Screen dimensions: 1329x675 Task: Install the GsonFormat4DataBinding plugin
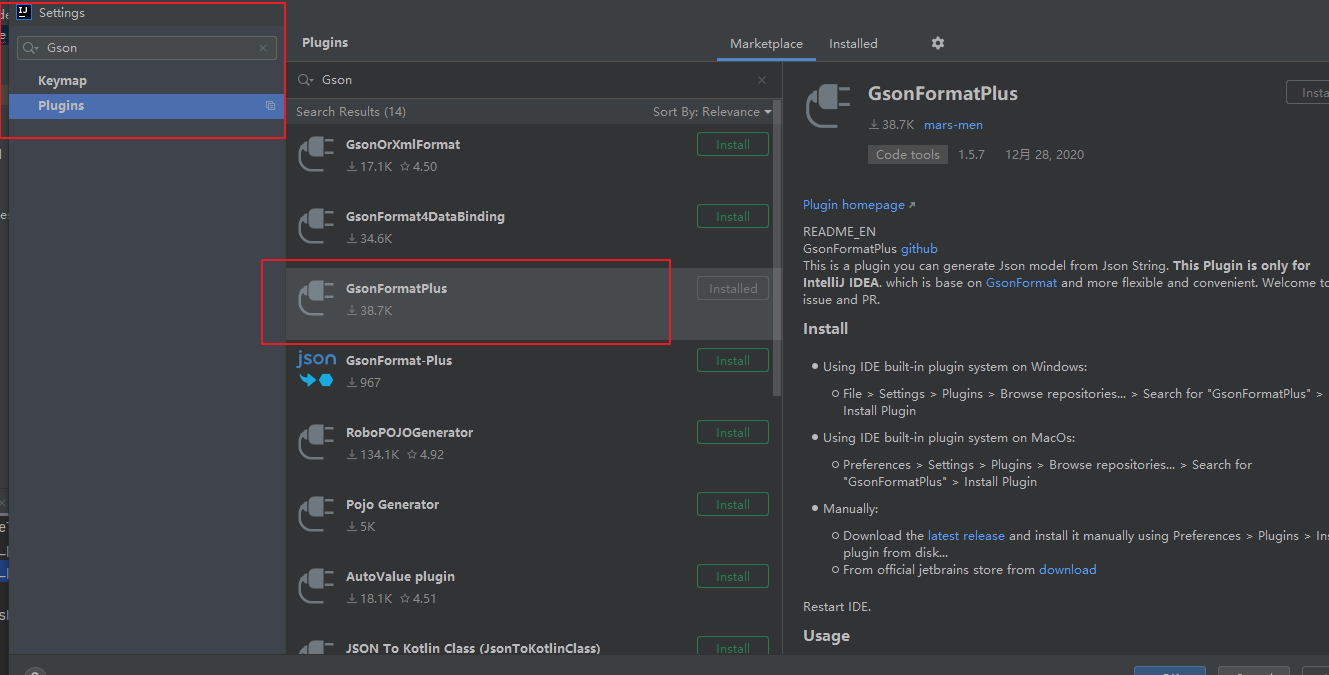(733, 217)
